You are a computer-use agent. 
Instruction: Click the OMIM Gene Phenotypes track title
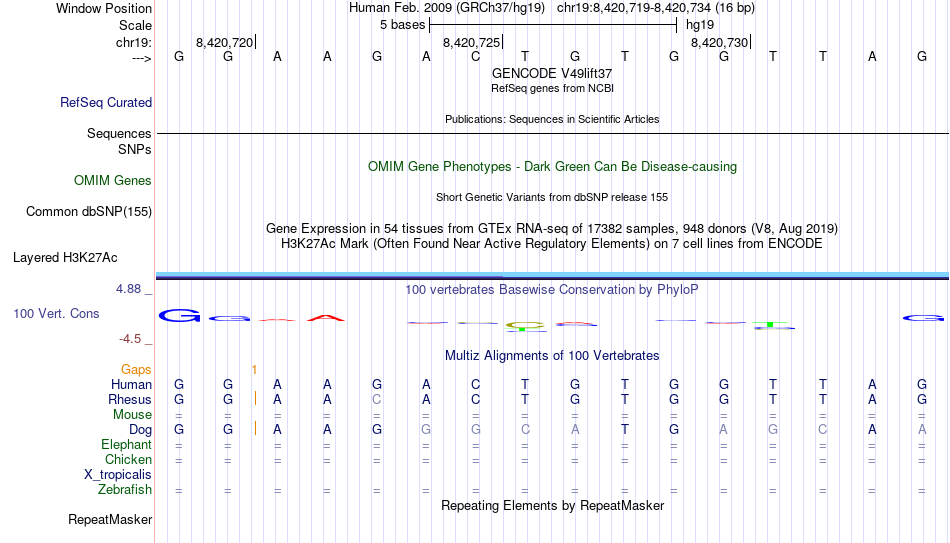click(x=552, y=167)
